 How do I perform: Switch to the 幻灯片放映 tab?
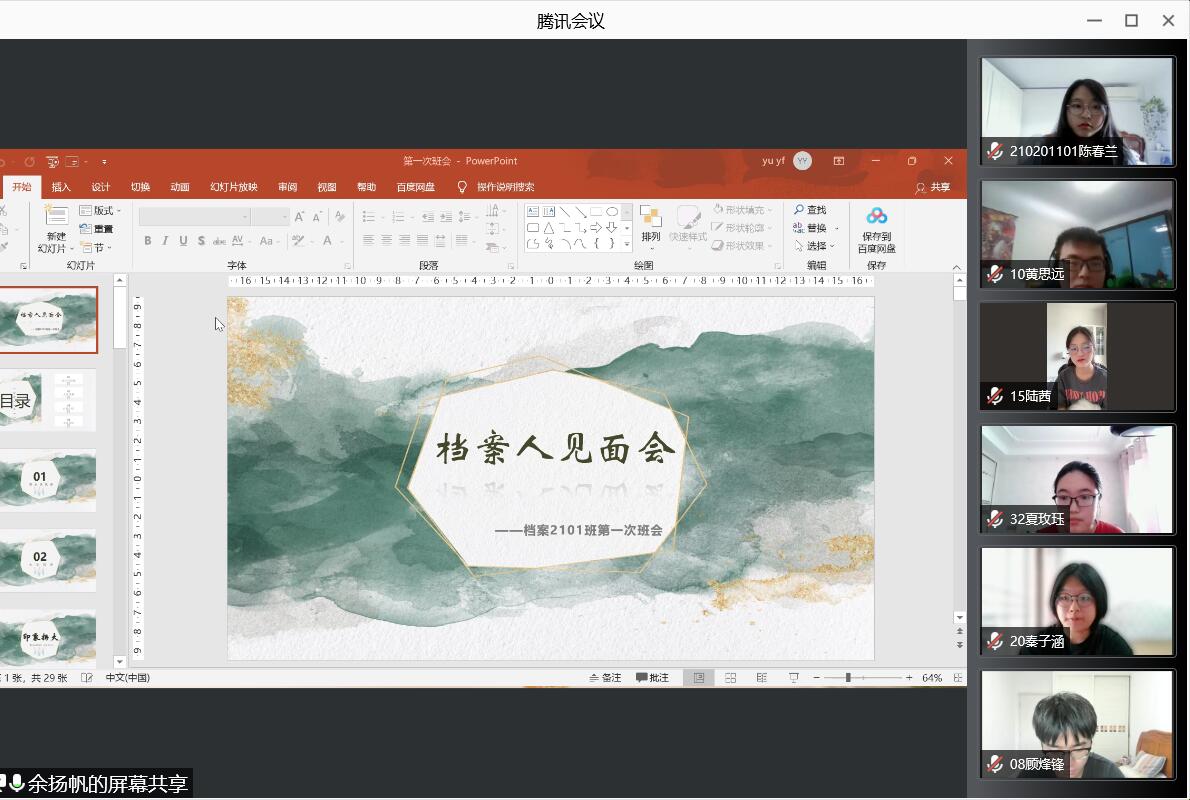tap(233, 187)
